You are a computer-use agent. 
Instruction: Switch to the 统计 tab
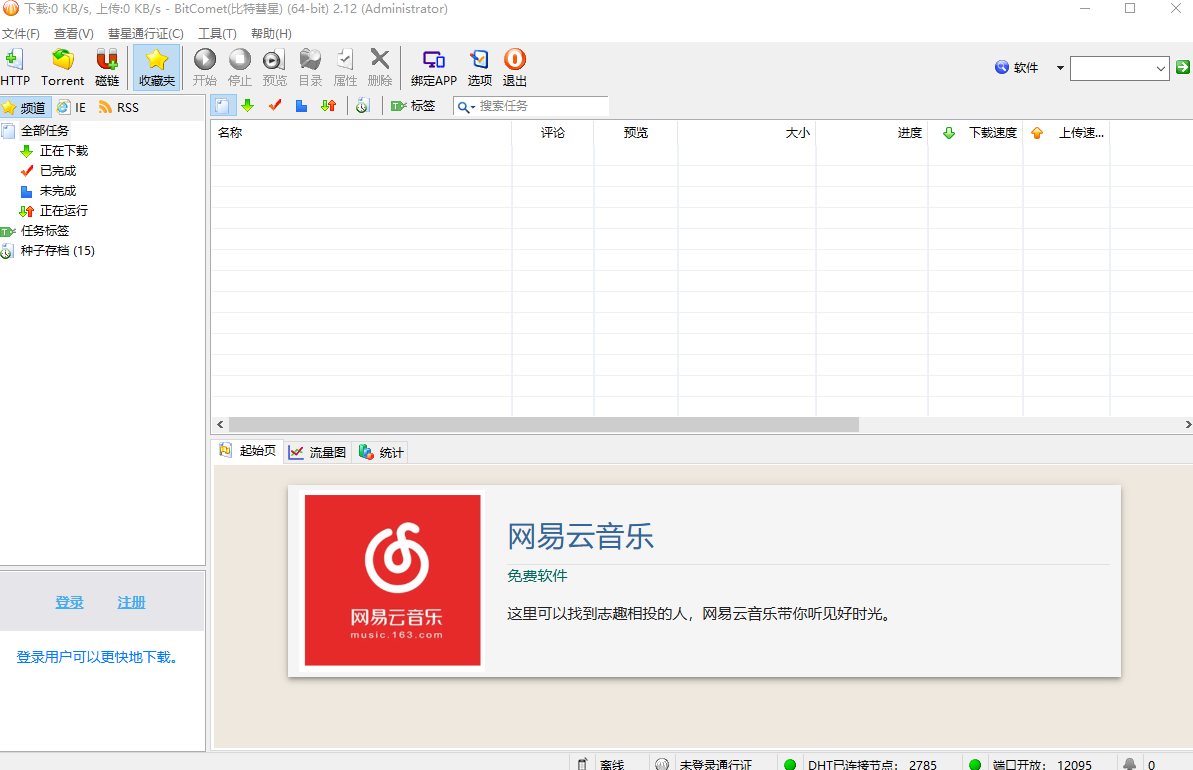(x=380, y=452)
